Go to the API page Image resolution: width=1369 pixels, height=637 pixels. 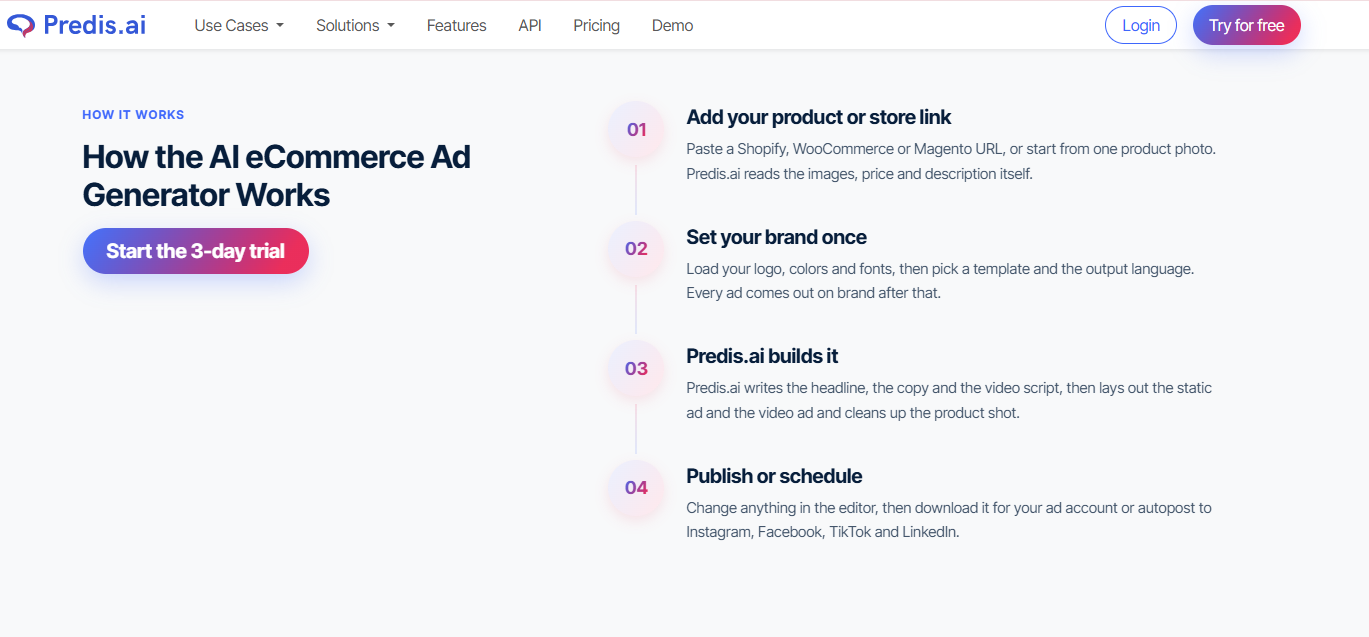(530, 26)
